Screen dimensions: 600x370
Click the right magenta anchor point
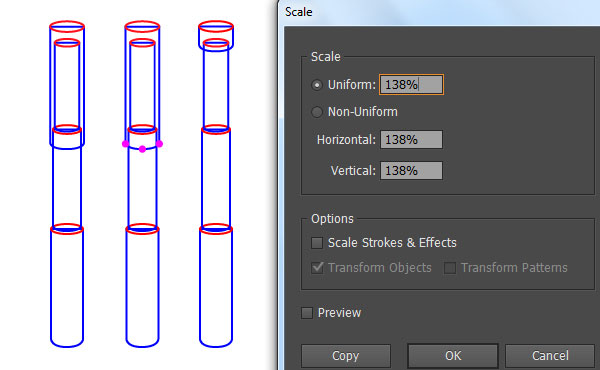[x=160, y=144]
